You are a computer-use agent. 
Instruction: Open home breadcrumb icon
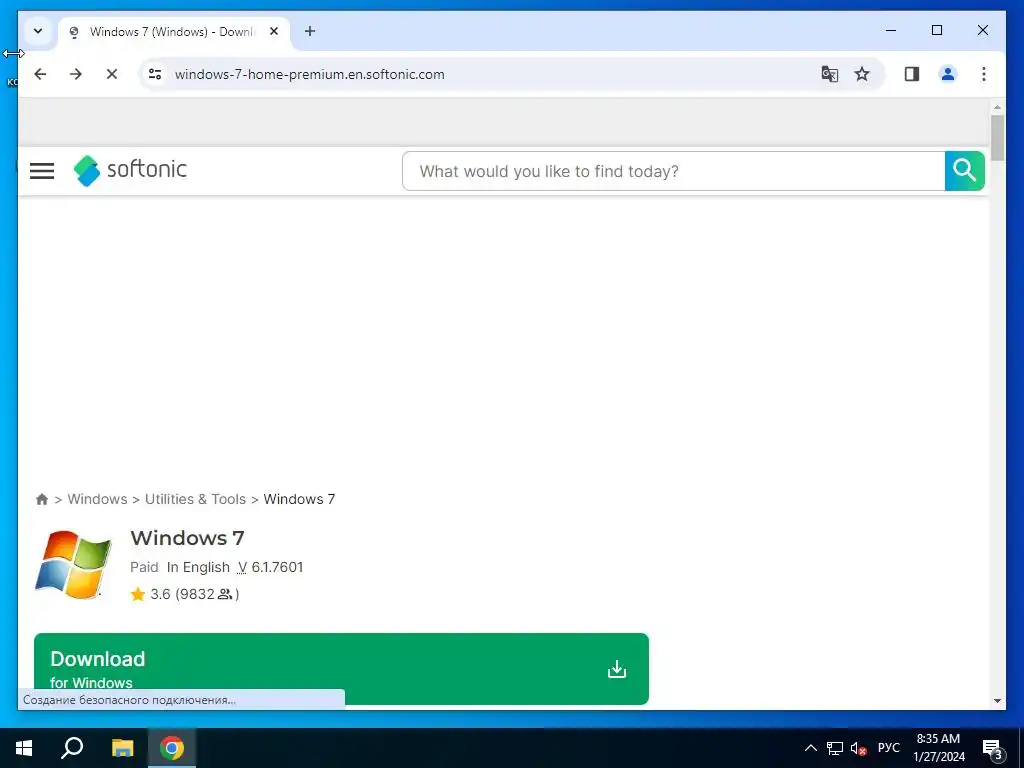42,499
